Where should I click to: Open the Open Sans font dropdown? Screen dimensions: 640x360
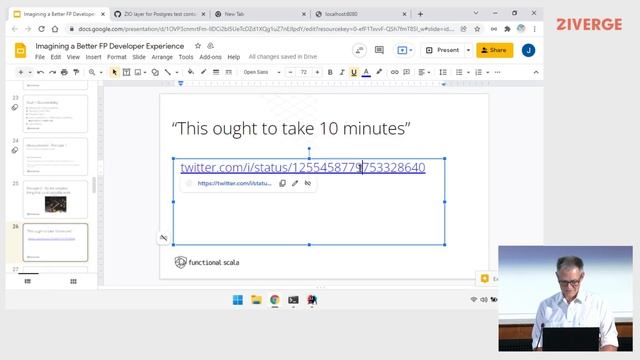click(x=262, y=72)
